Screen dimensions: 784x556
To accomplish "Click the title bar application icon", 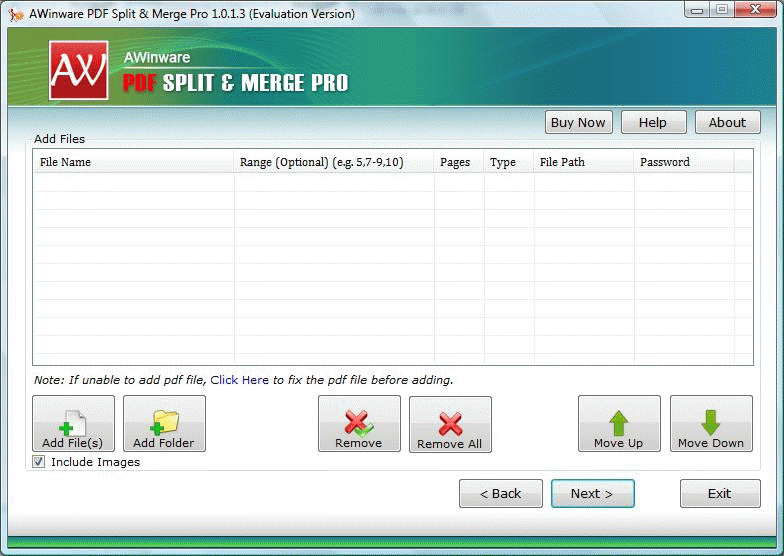I will coord(16,14).
